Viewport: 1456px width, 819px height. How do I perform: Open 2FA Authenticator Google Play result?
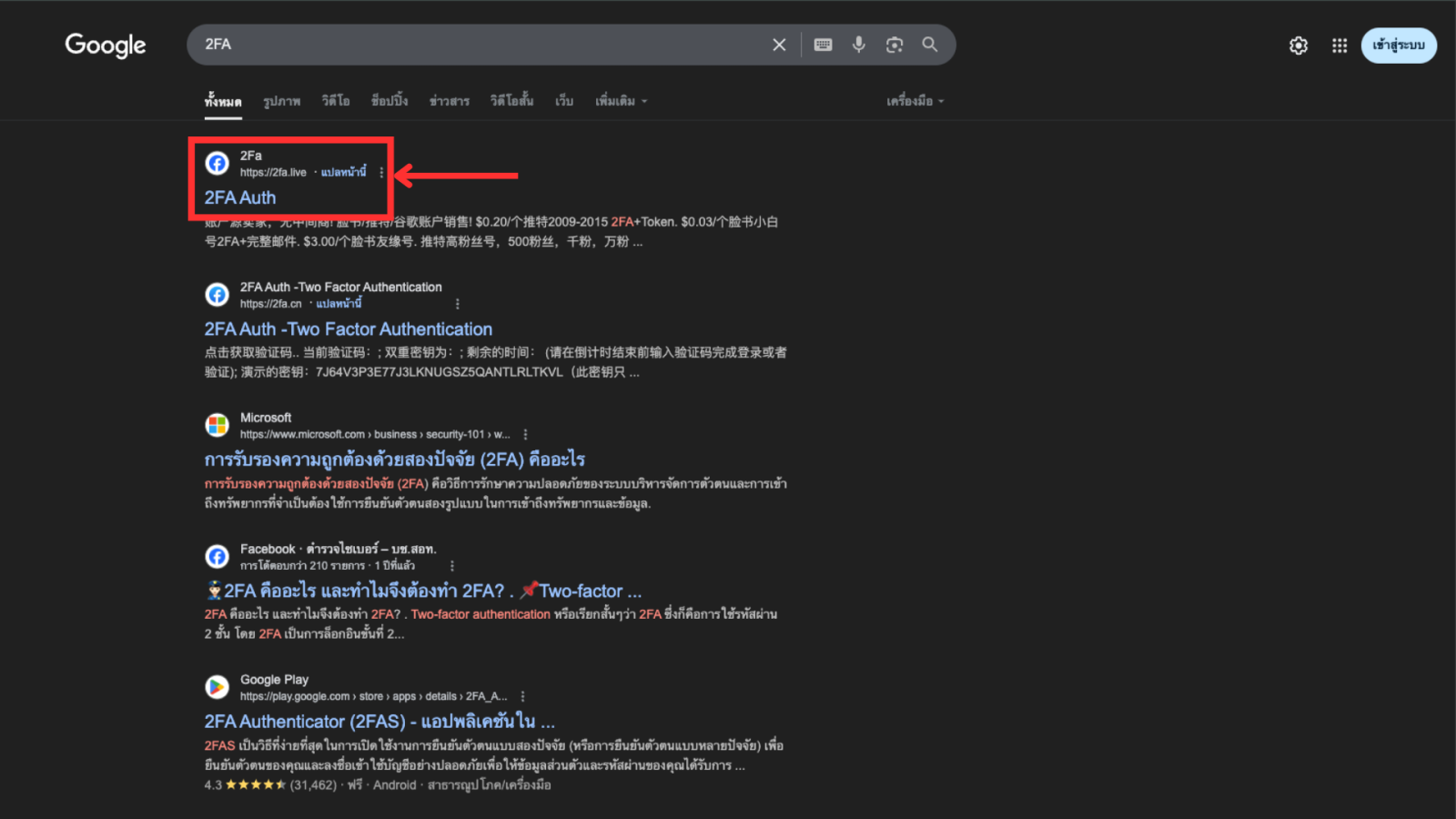point(379,722)
